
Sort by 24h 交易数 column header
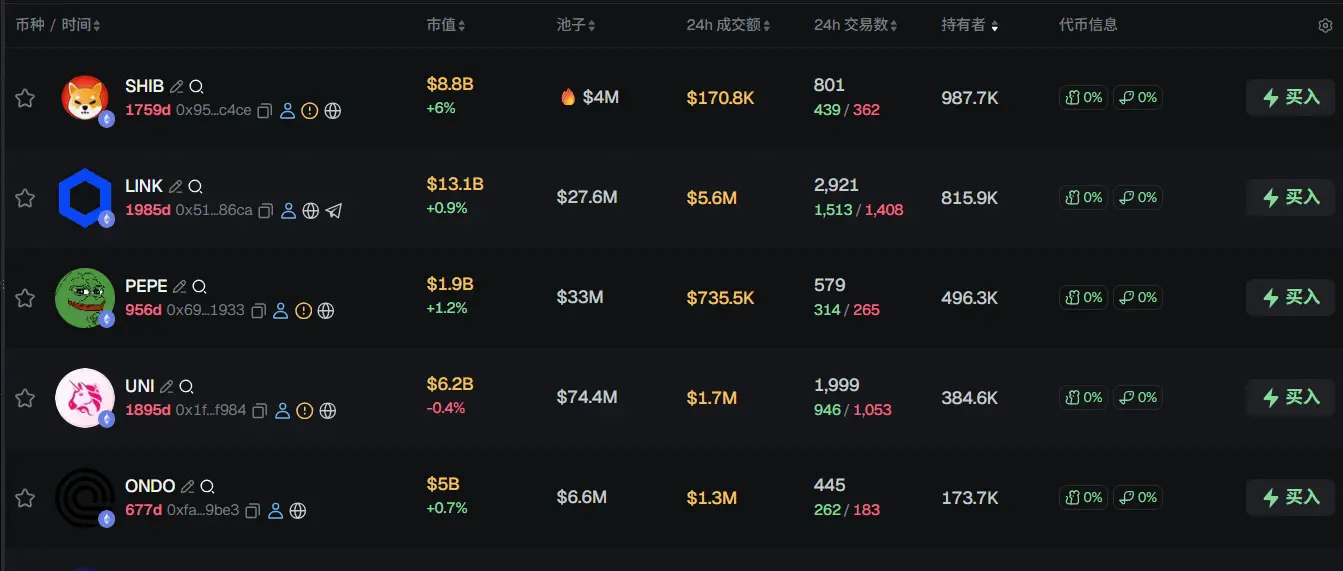click(855, 25)
